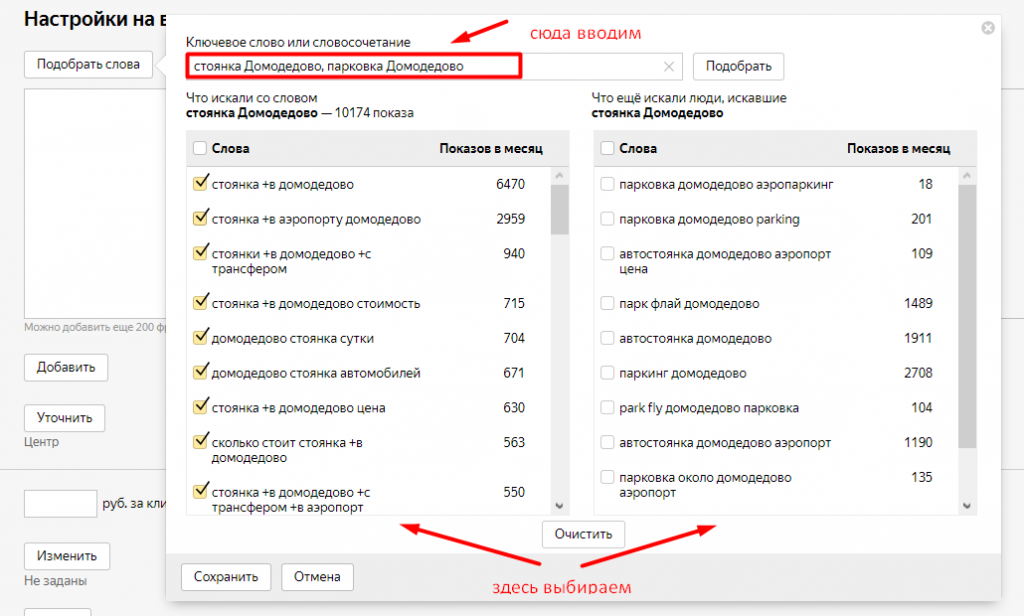1024x616 pixels.
Task: Uncheck 'стоянка +в домодедово' keyword
Action: (200, 184)
